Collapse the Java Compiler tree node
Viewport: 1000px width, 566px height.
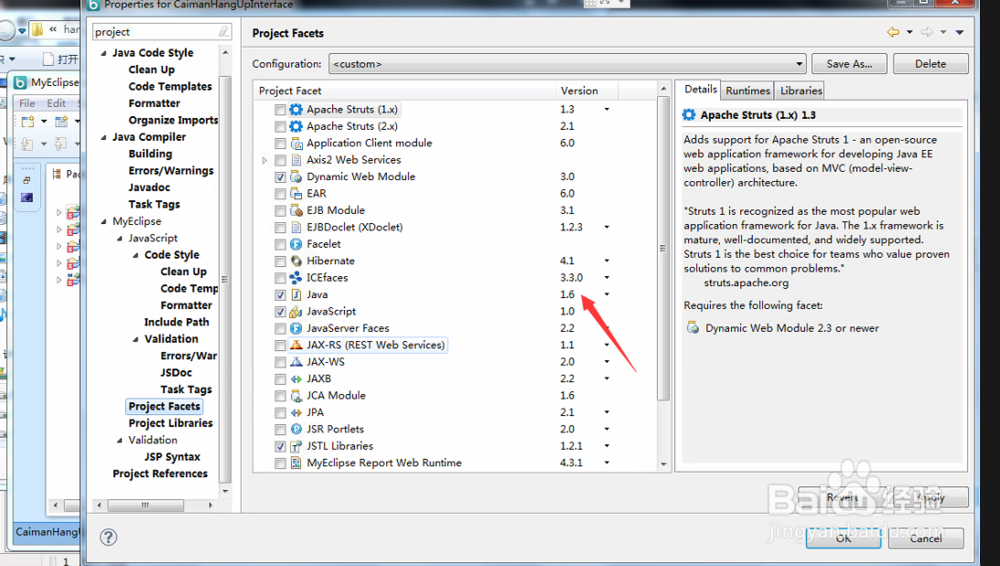click(x=104, y=137)
